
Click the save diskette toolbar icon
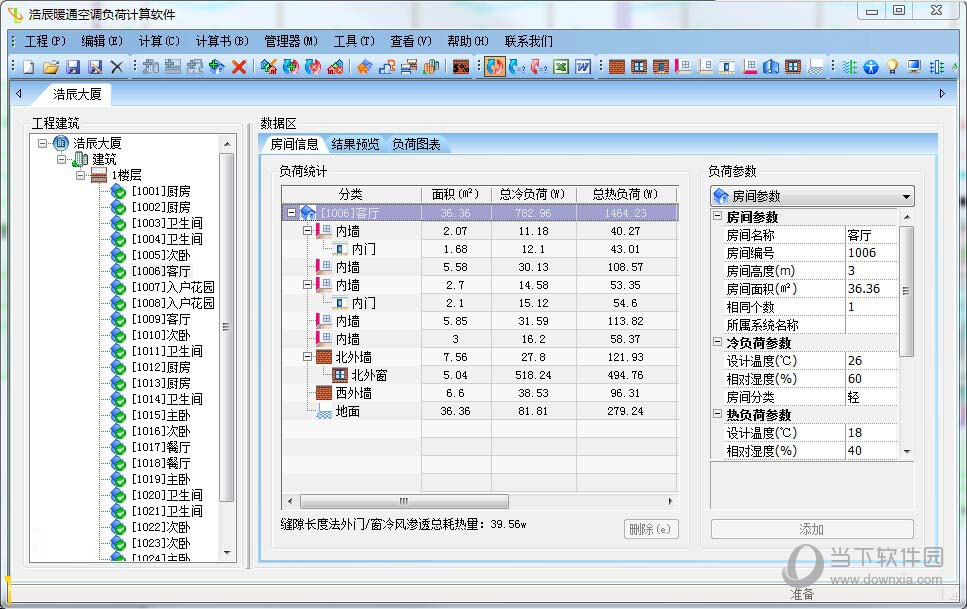pyautogui.click(x=73, y=67)
